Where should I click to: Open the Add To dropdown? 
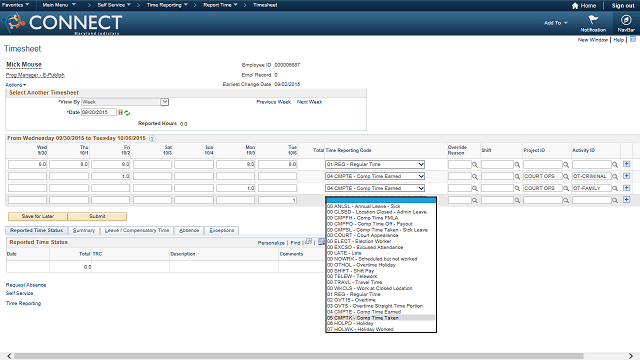coord(556,23)
